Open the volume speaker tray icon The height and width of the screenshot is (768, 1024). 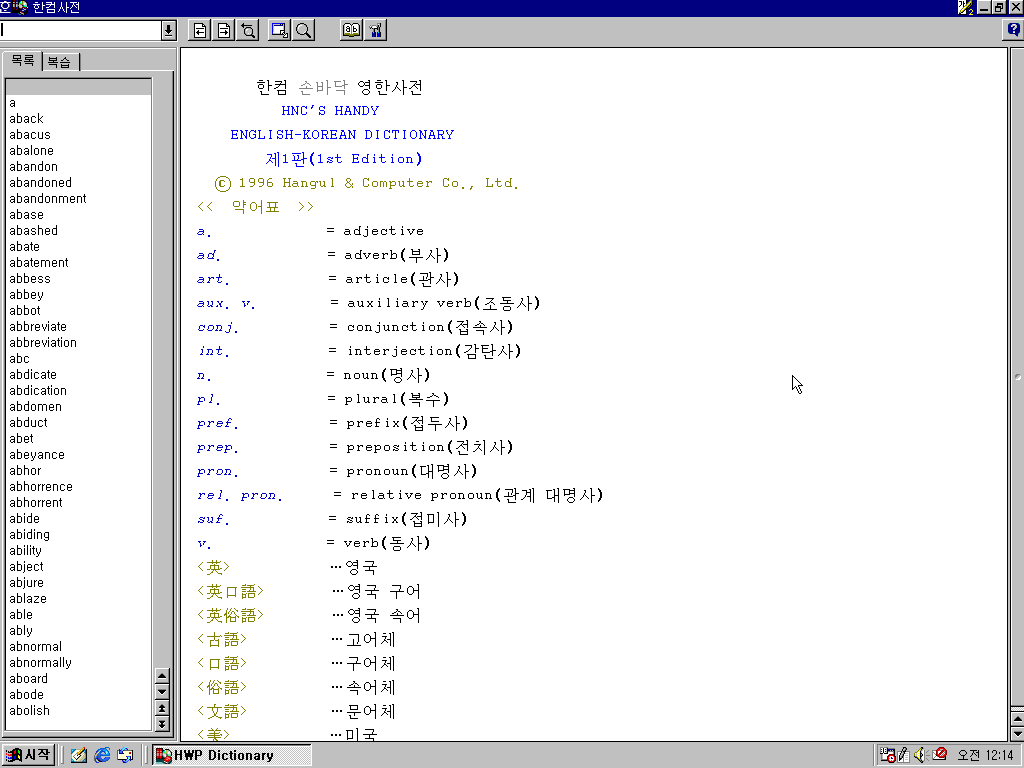click(921, 755)
